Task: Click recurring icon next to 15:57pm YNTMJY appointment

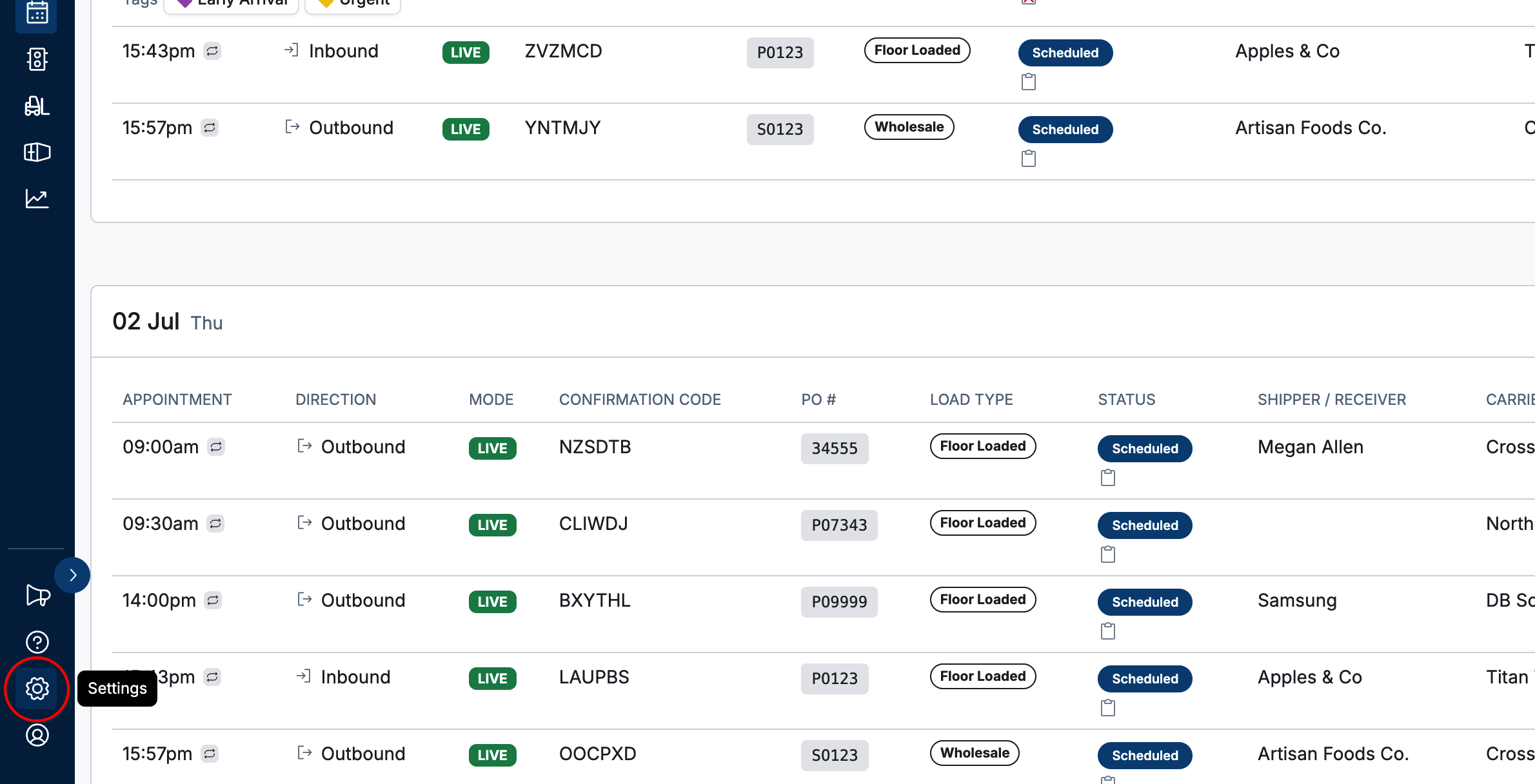Action: [210, 128]
